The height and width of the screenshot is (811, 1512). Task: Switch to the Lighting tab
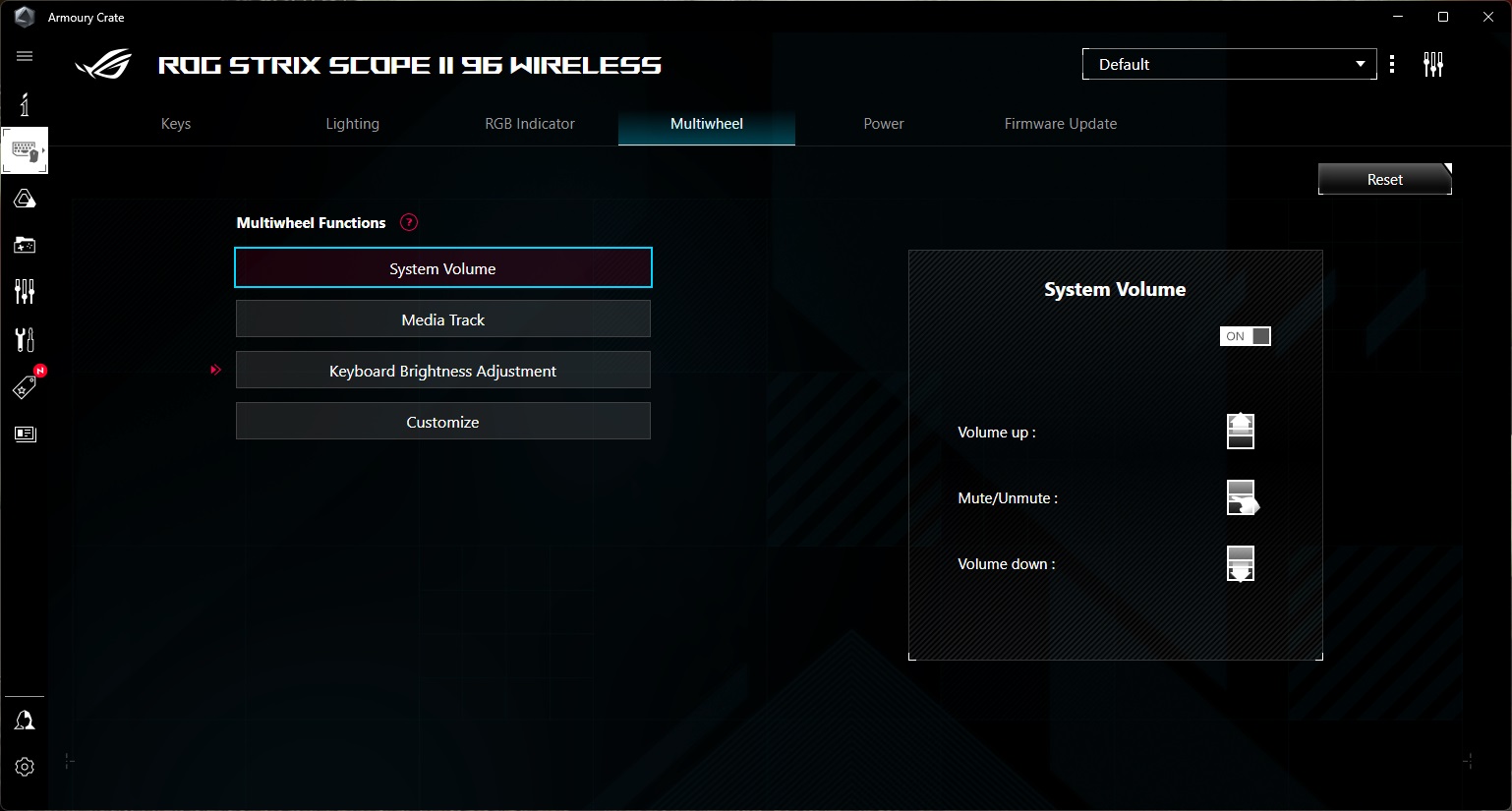tap(353, 124)
